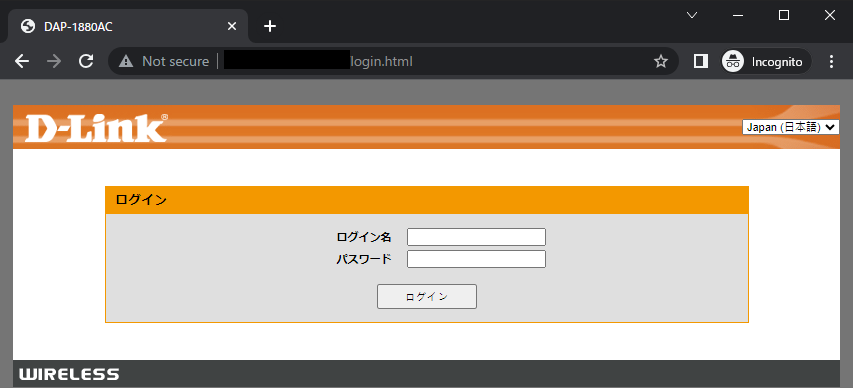The height and width of the screenshot is (388, 853).
Task: Select the DAP-1880AC tab
Action: coord(128,26)
